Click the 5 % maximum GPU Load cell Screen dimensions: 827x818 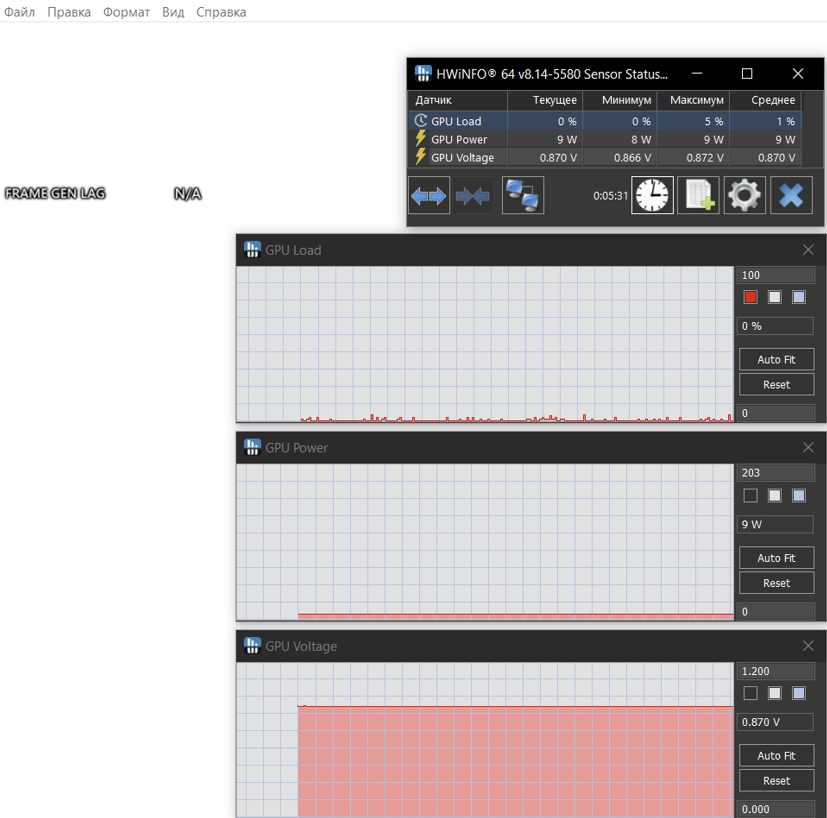pyautogui.click(x=692, y=121)
